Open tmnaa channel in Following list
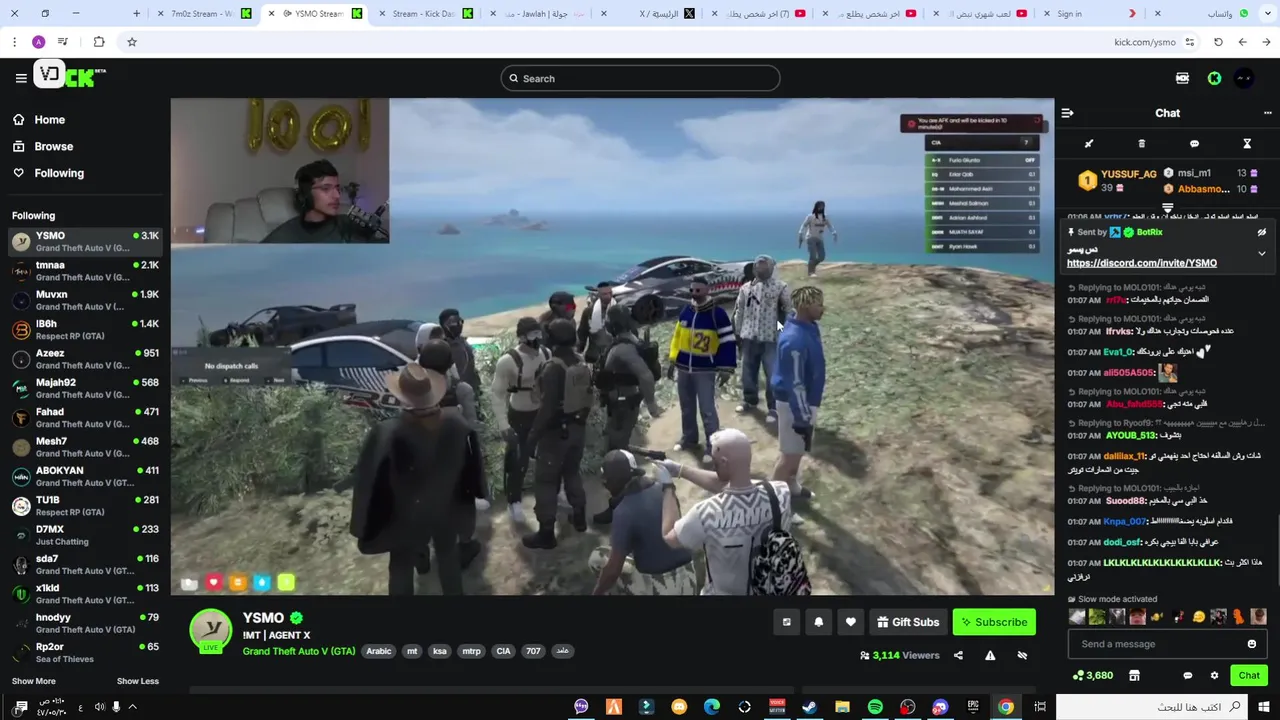This screenshot has width=1280, height=720. [85, 271]
